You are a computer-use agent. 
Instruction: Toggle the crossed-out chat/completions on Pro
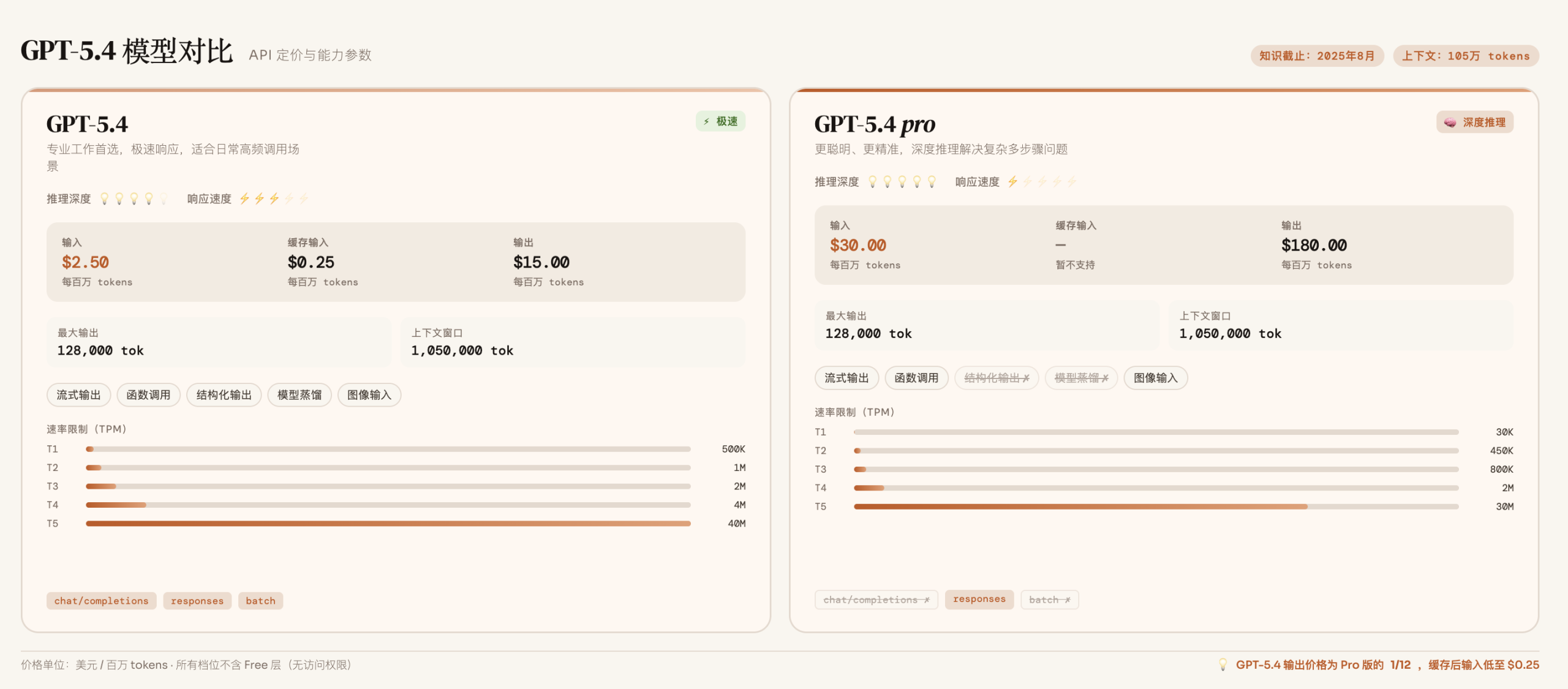pyautogui.click(x=876, y=600)
